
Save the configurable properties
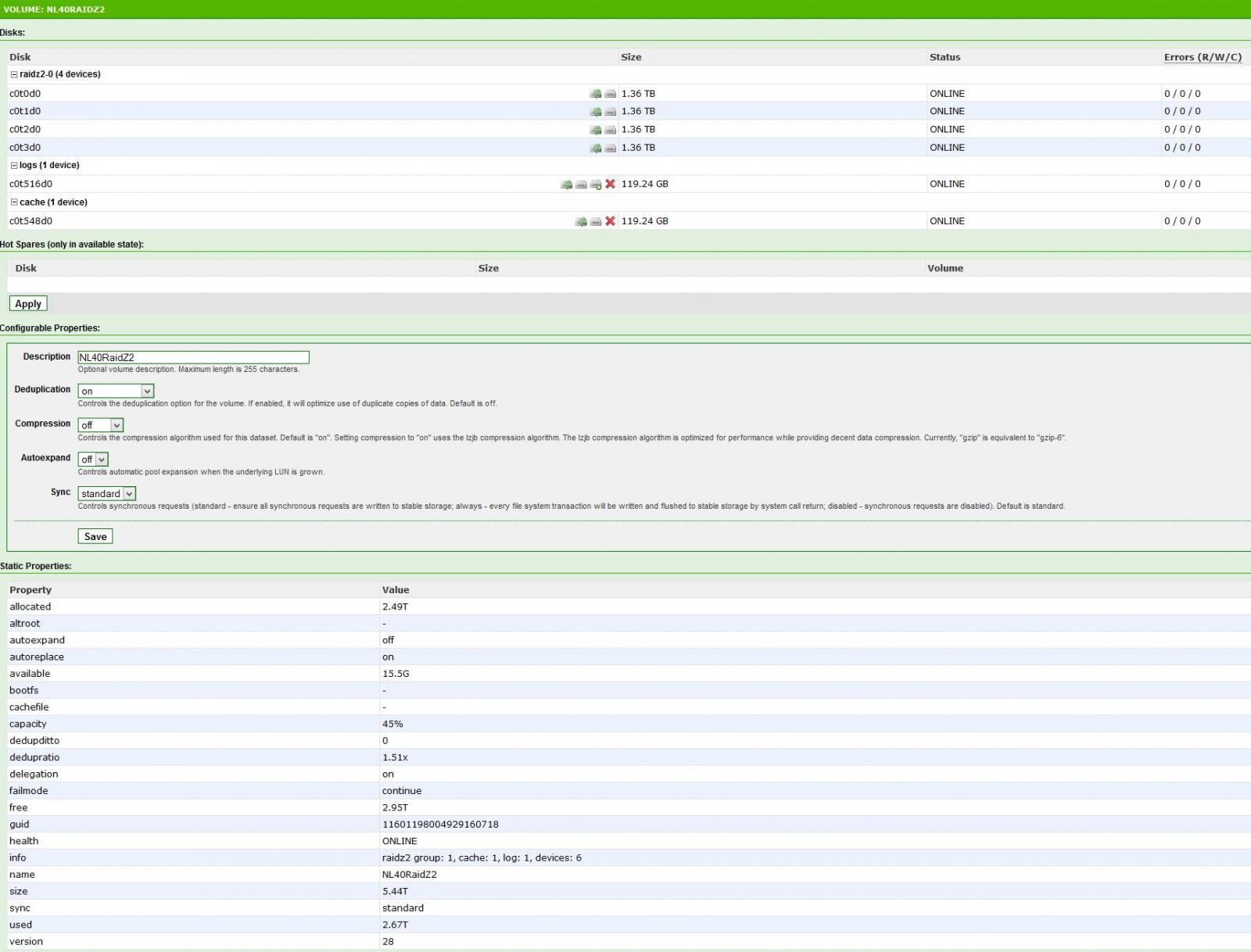click(95, 536)
